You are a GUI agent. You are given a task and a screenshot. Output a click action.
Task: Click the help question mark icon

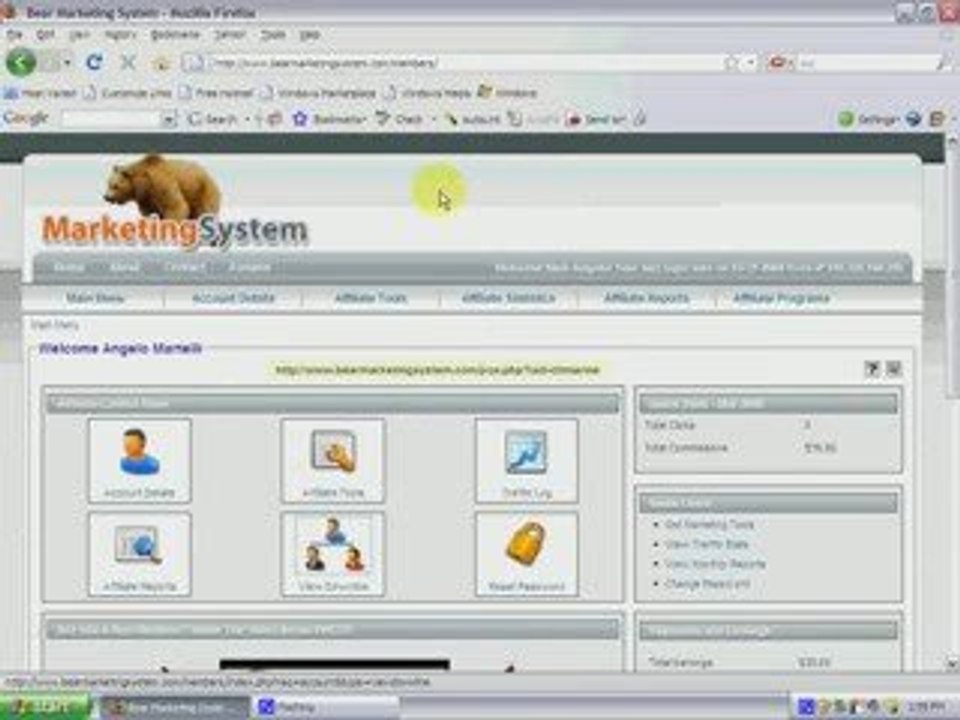pyautogui.click(x=872, y=369)
